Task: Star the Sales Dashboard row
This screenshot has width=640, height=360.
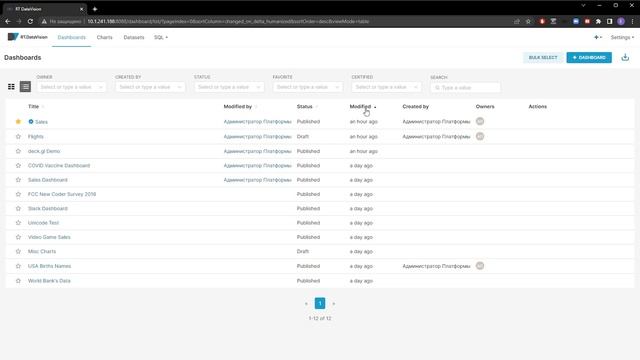Action: point(18,180)
